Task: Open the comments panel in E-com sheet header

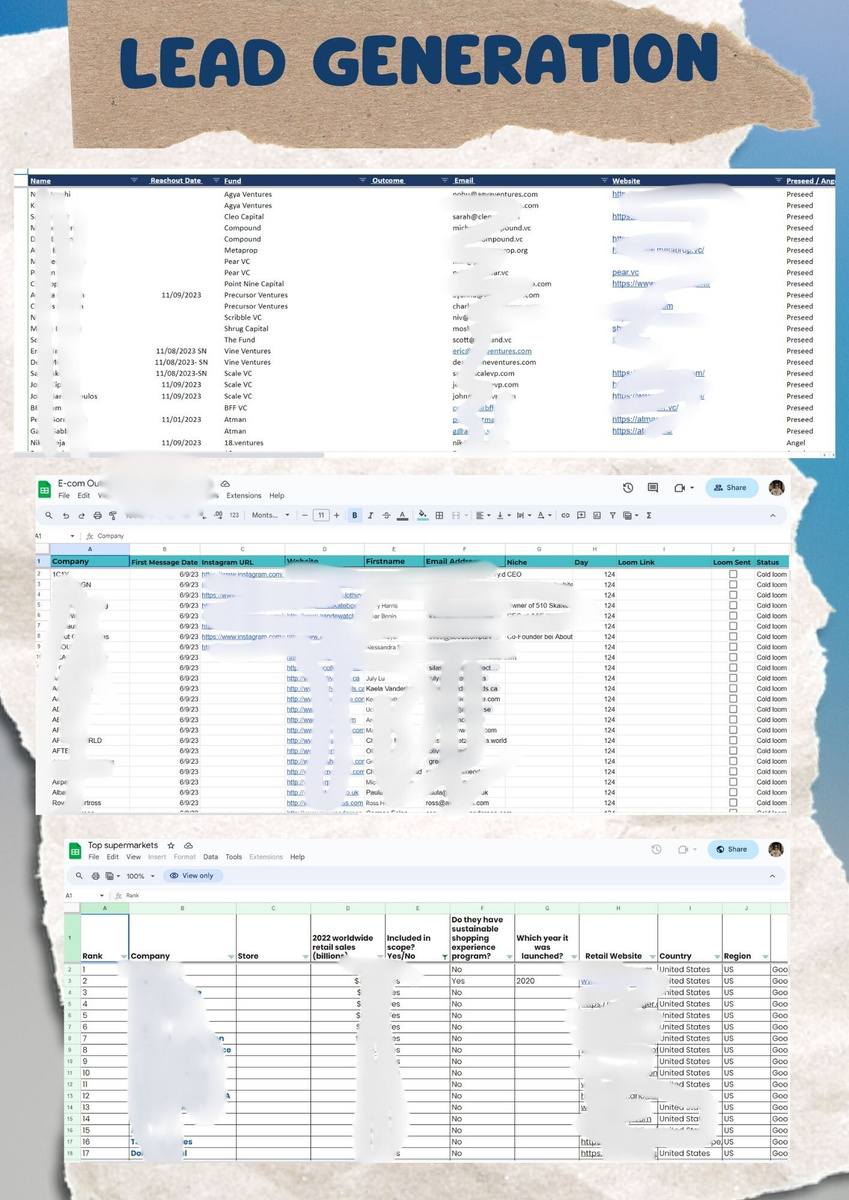Action: point(653,488)
